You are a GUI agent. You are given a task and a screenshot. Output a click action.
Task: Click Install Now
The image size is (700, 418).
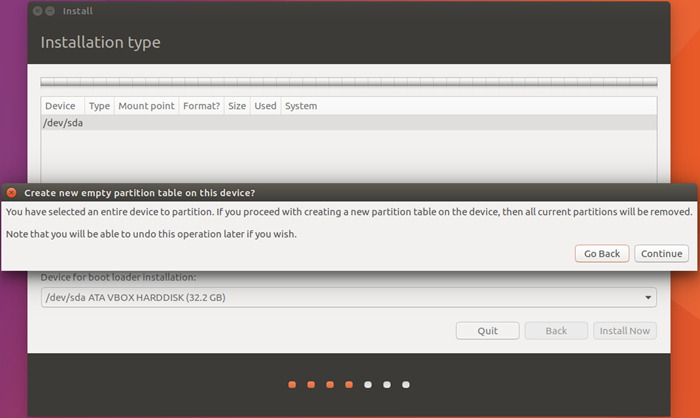click(625, 331)
